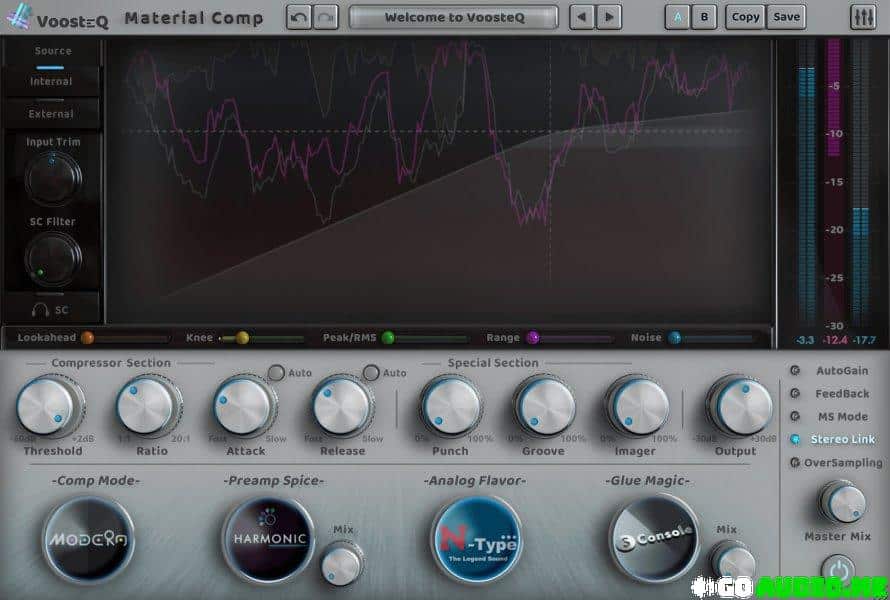Click the Punch knob

point(451,406)
